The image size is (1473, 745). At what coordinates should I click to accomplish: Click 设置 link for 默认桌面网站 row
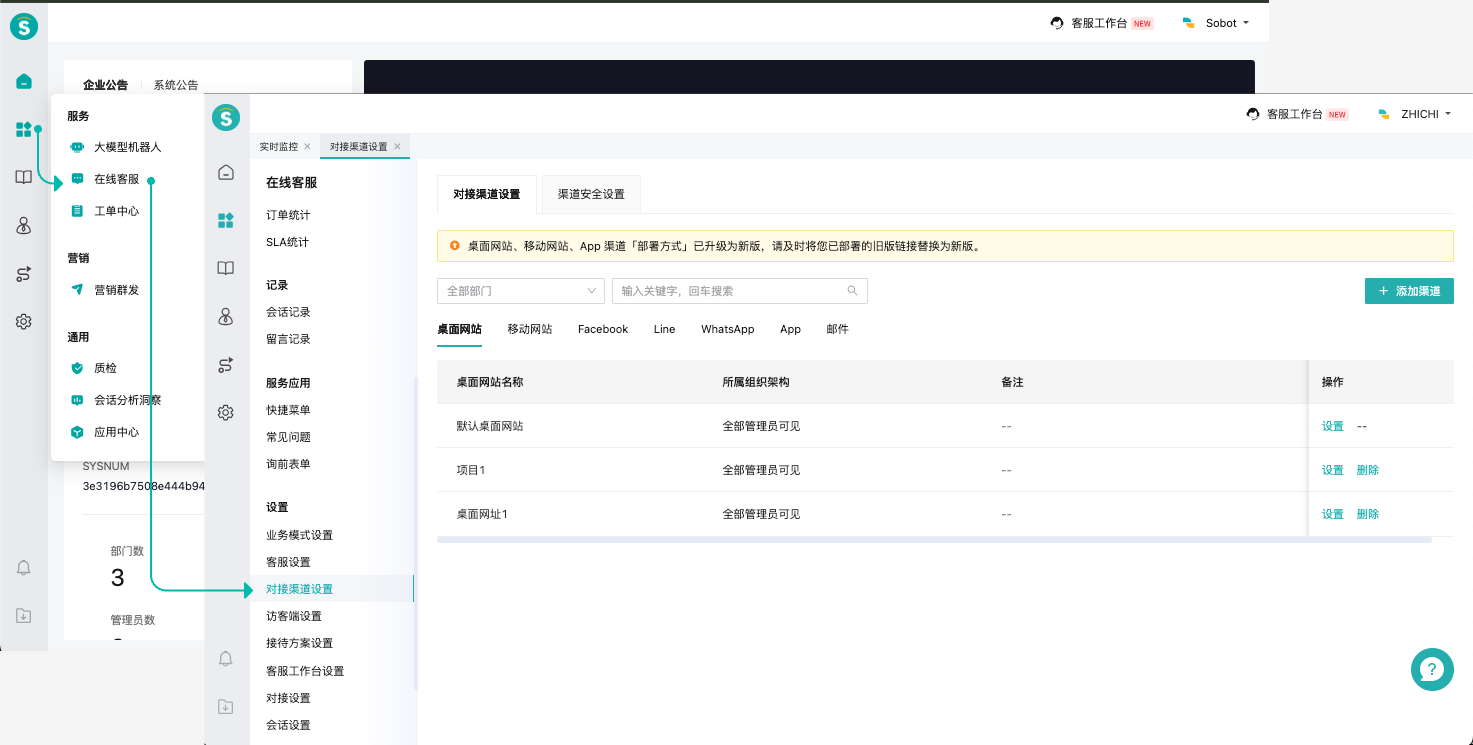(1332, 426)
